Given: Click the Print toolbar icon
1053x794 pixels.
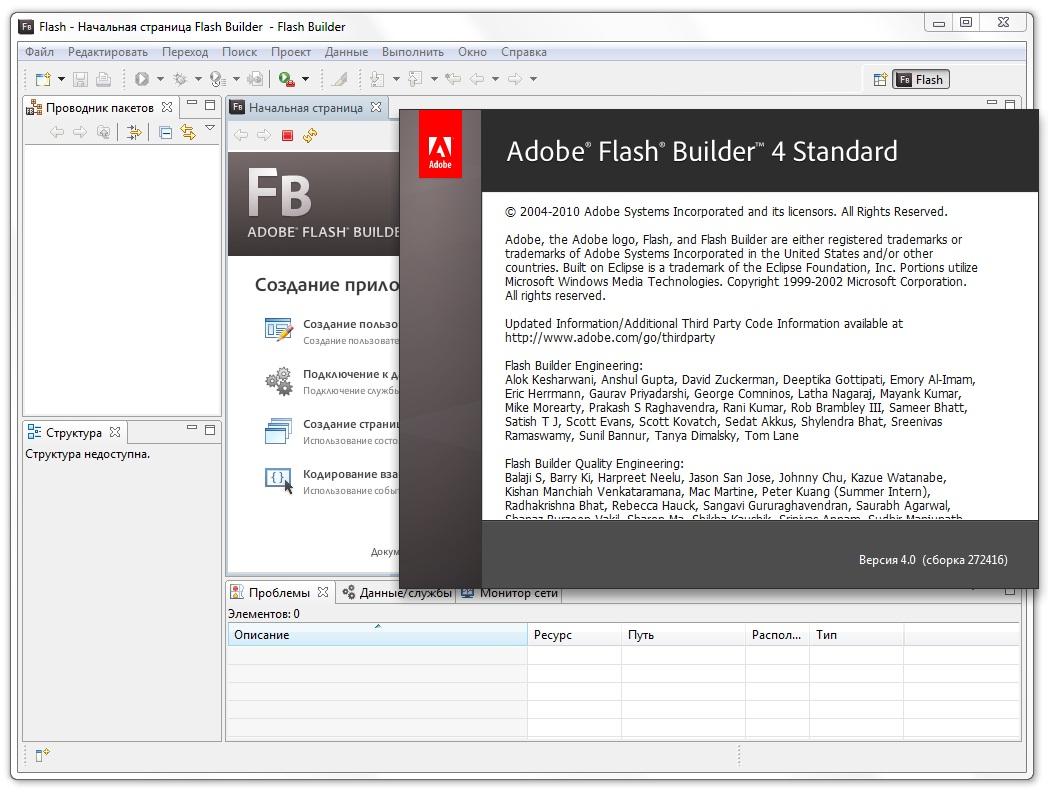Looking at the screenshot, I should [x=103, y=79].
